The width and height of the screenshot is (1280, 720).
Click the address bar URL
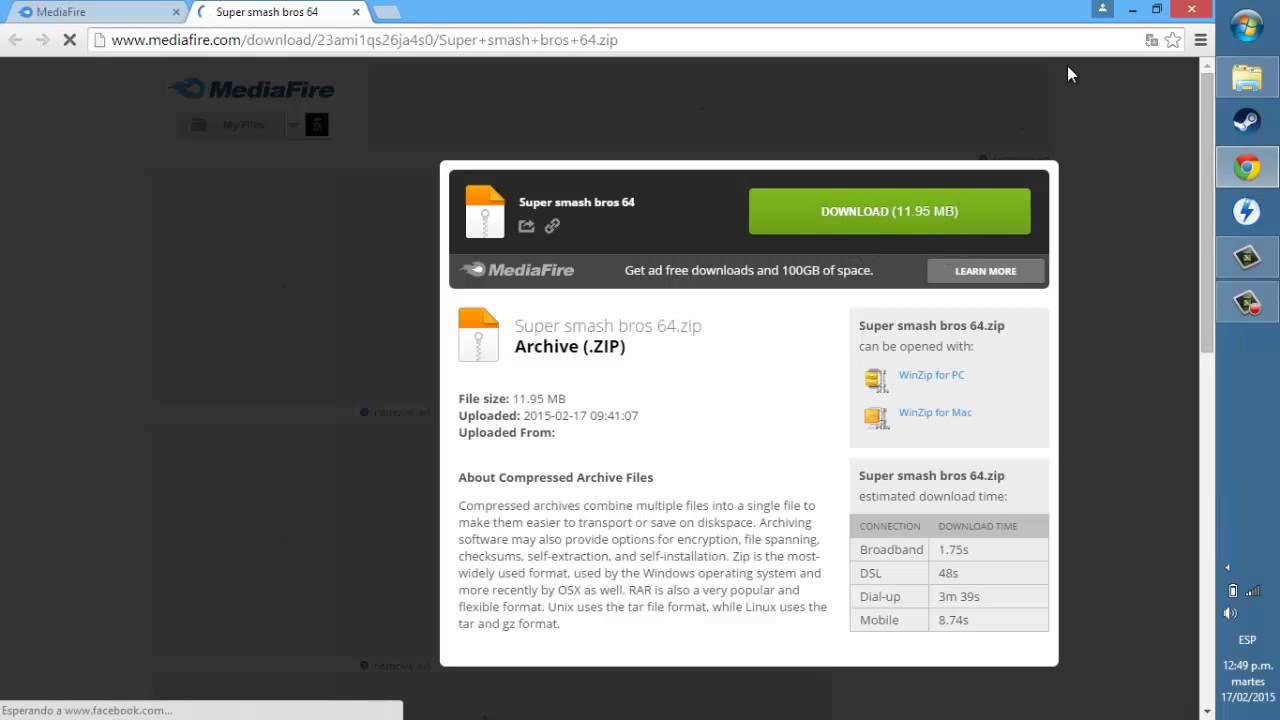(x=364, y=40)
